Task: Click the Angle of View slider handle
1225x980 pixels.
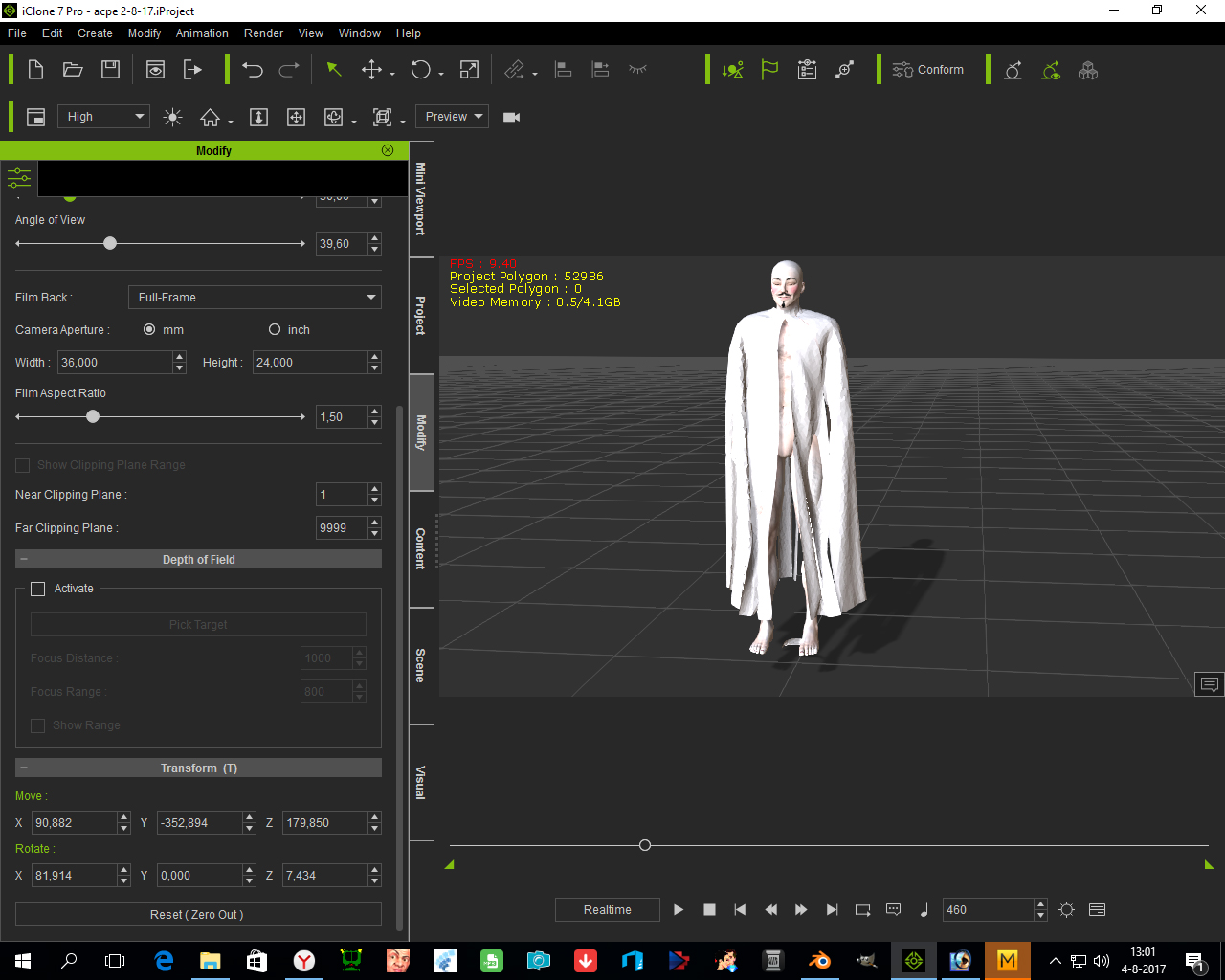Action: click(110, 243)
